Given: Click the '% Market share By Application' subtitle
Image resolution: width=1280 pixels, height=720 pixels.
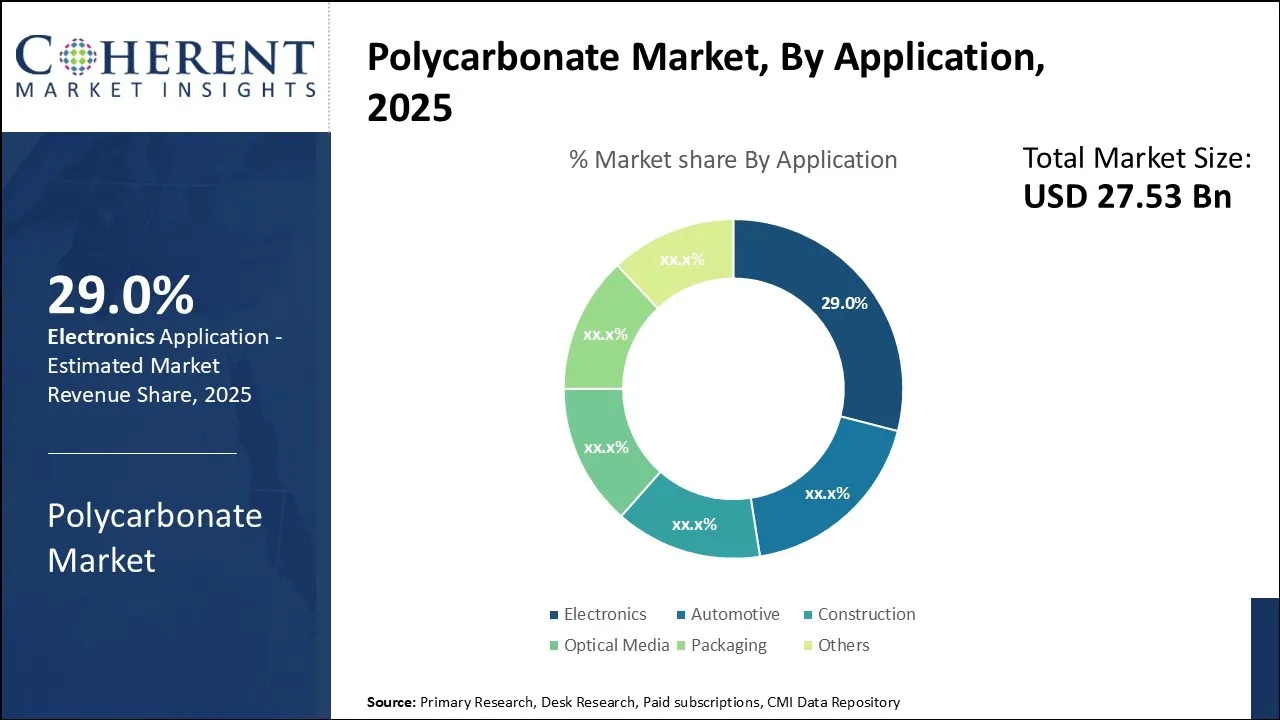Looking at the screenshot, I should 733,160.
